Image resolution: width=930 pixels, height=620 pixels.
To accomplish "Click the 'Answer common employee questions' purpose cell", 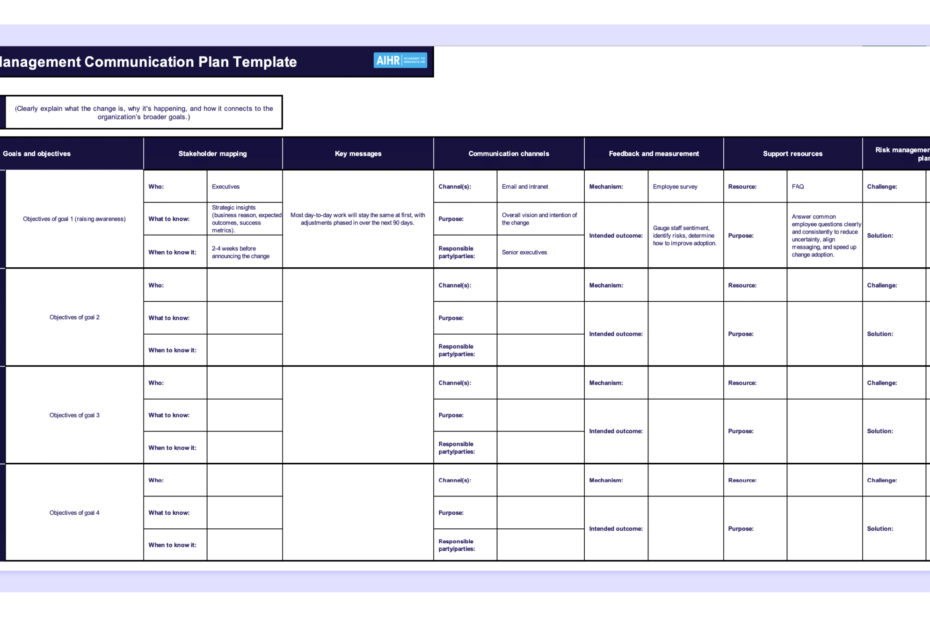I will tap(826, 236).
